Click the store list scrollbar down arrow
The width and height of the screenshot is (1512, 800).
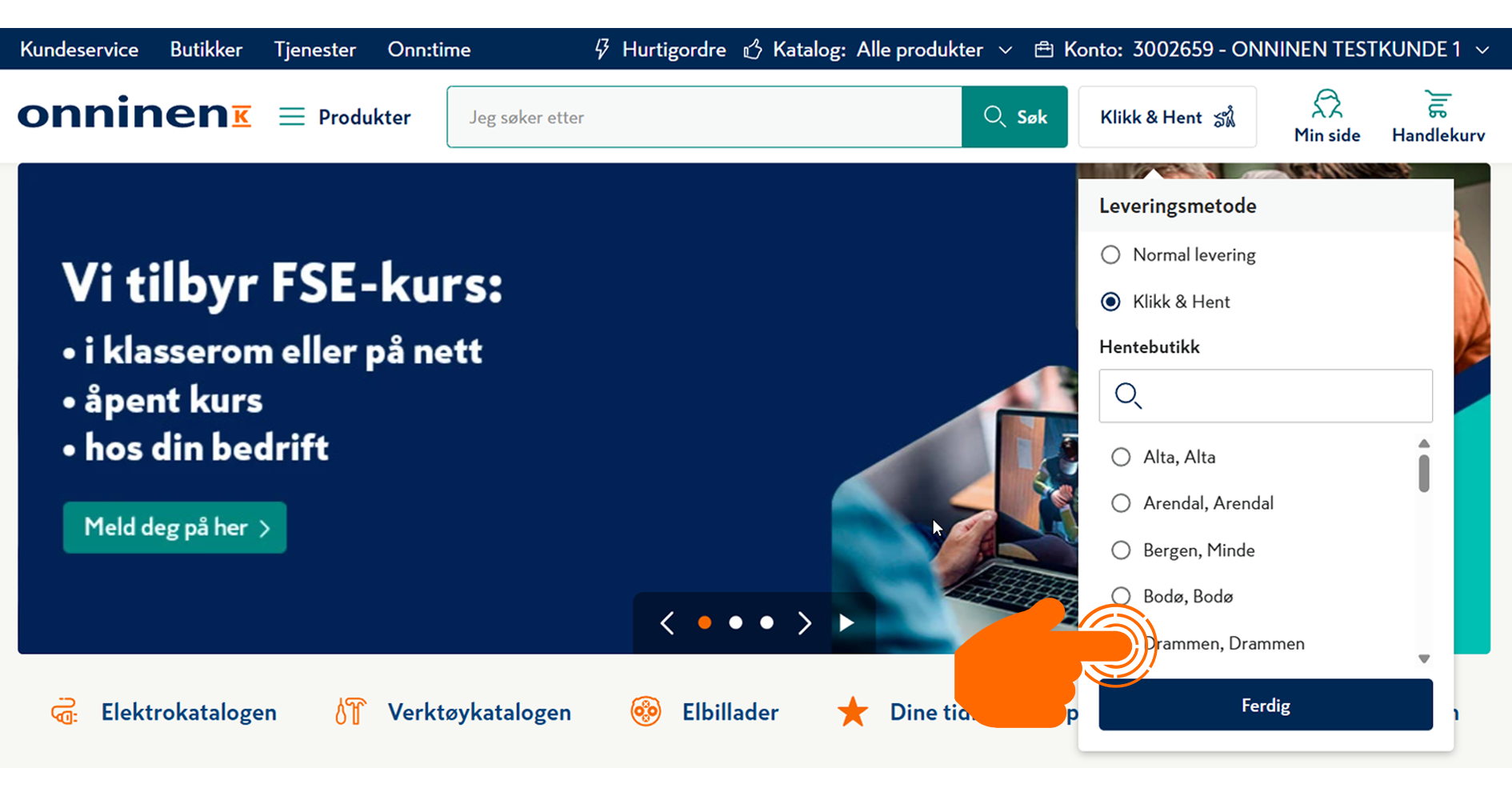click(1424, 658)
